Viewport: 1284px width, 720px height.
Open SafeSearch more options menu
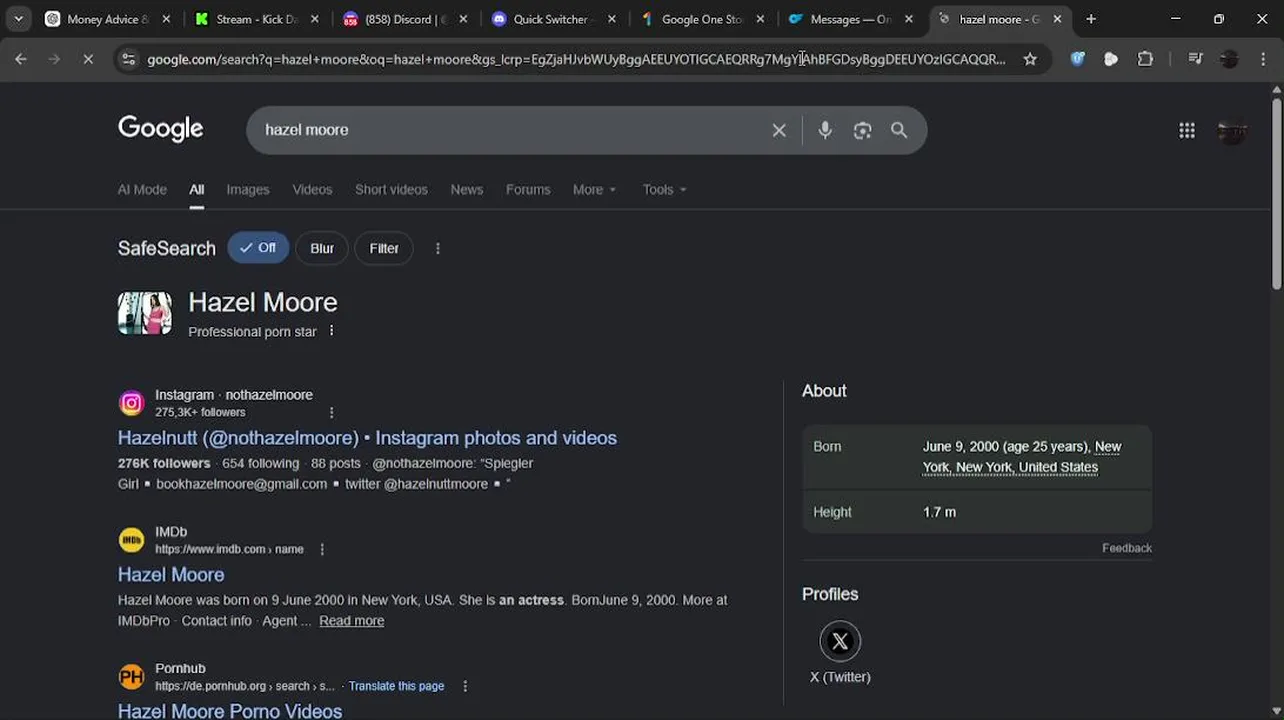click(437, 248)
